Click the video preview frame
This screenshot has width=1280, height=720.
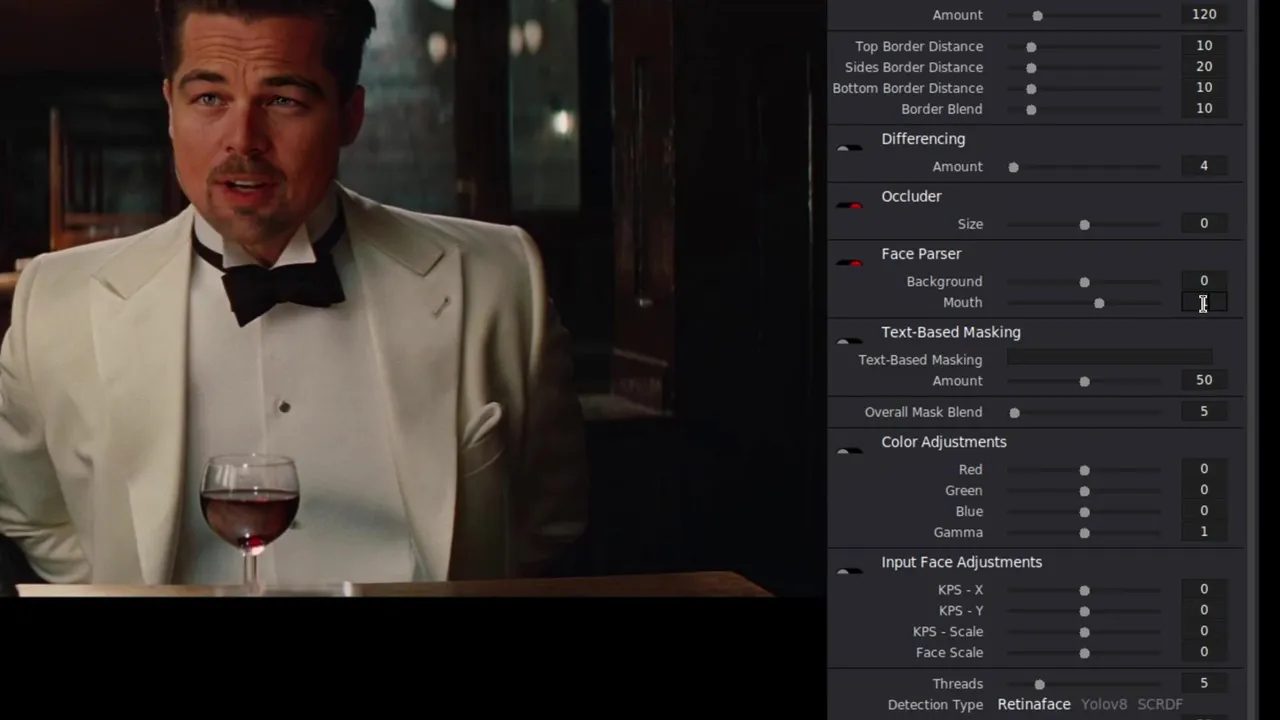click(x=413, y=298)
